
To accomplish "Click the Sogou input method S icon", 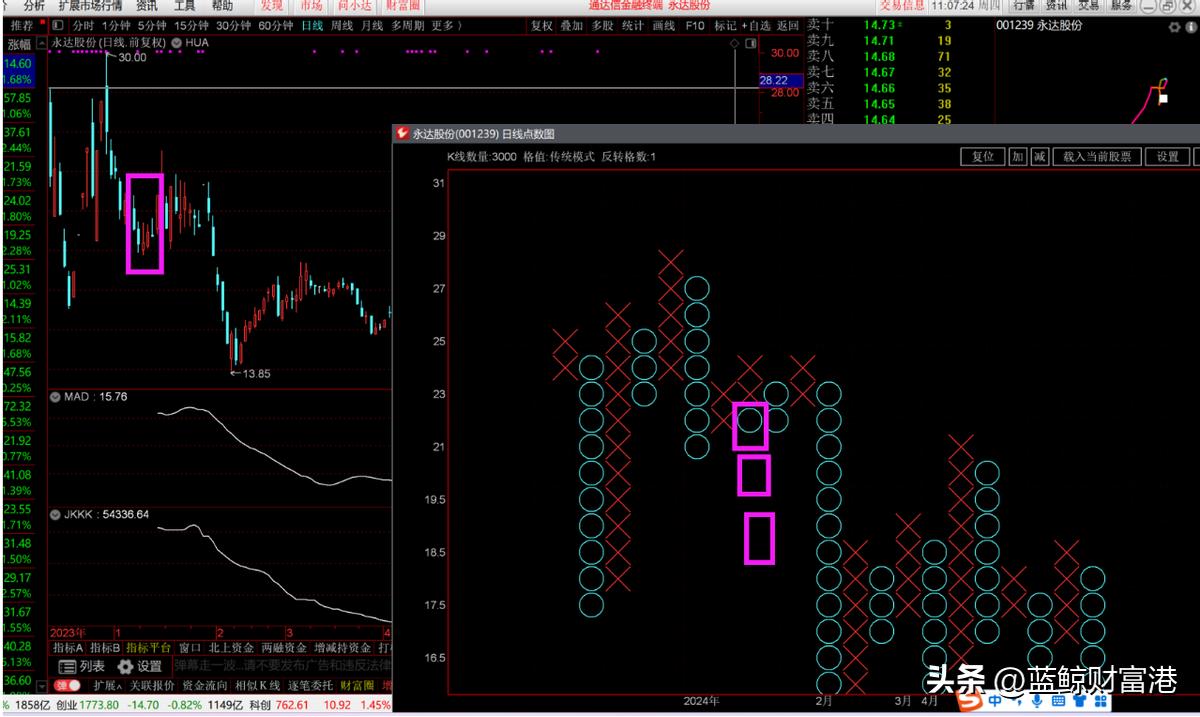I will point(969,702).
